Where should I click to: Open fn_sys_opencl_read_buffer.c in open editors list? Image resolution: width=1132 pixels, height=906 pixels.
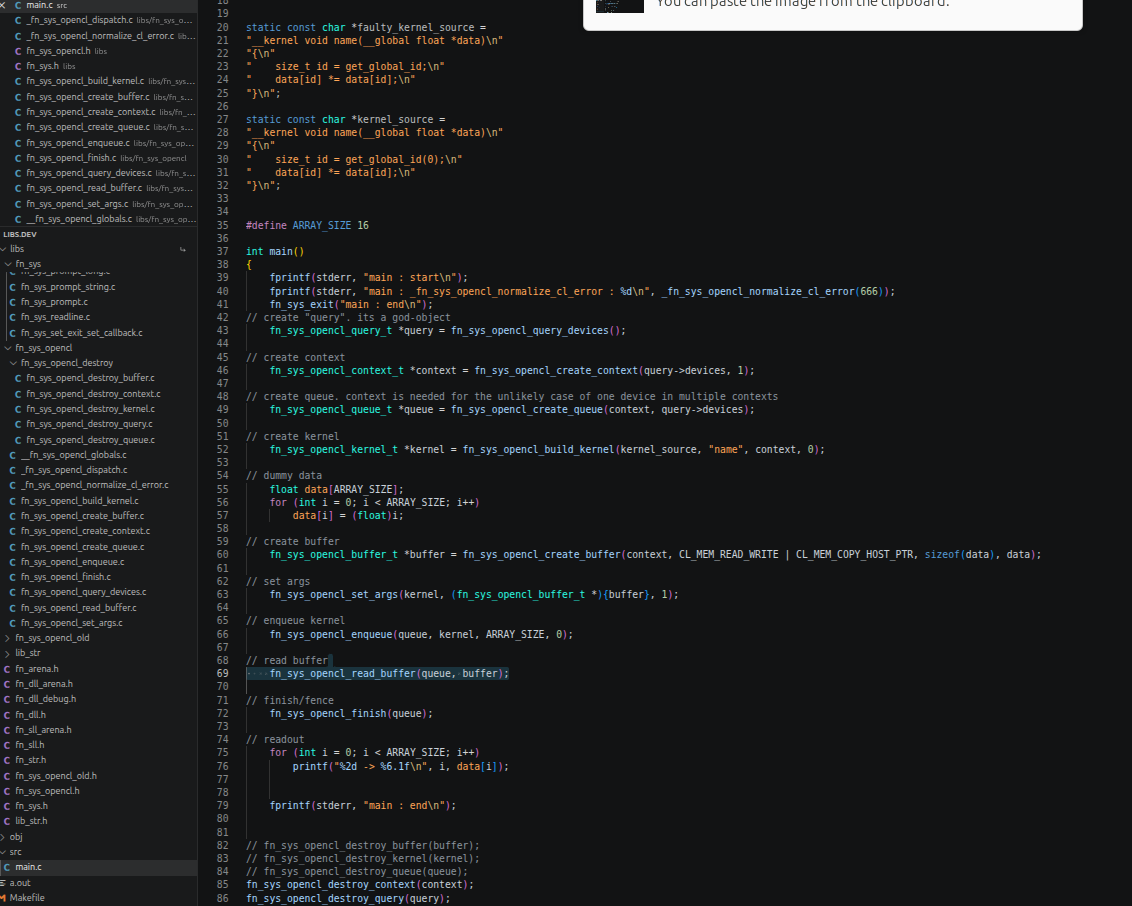point(98,188)
